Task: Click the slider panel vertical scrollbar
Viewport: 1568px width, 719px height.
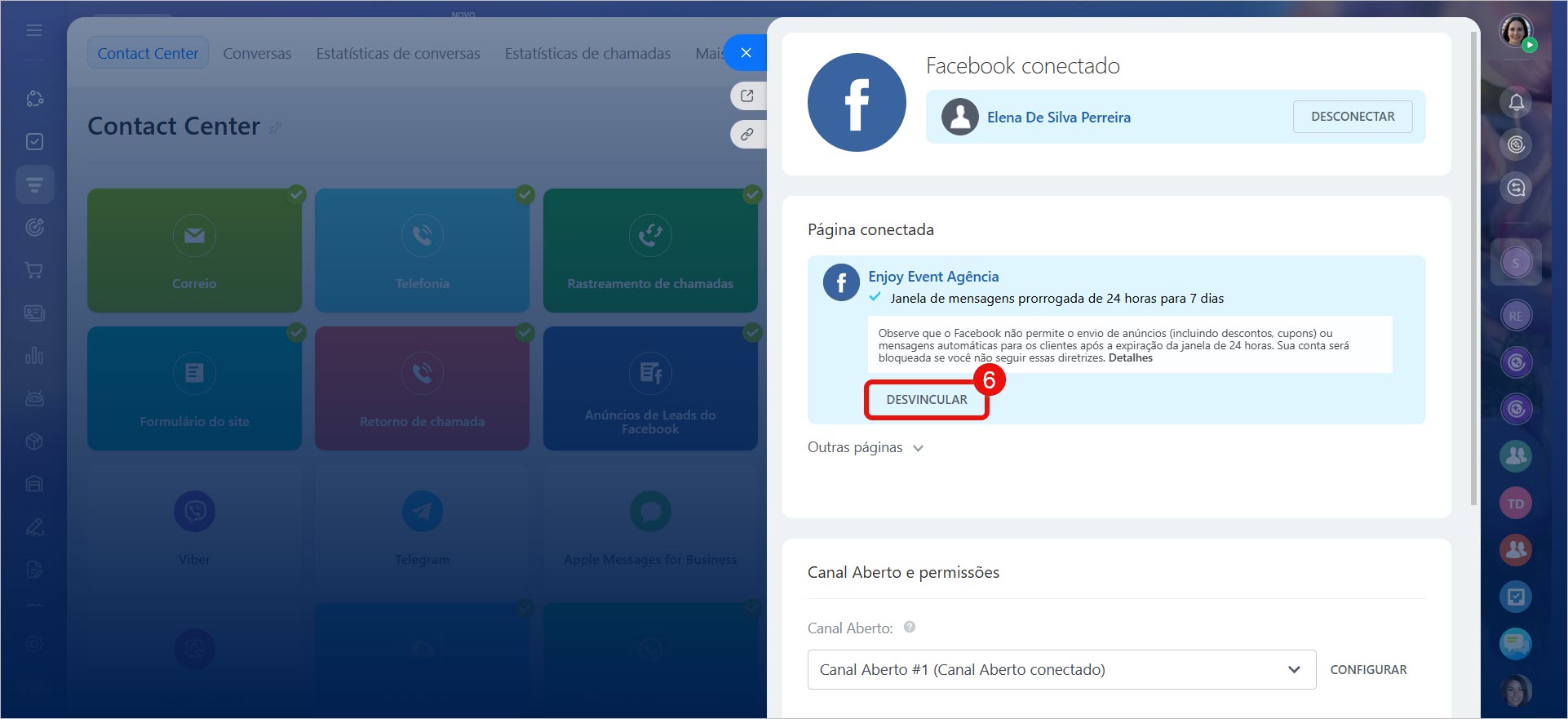Action: 1473,269
